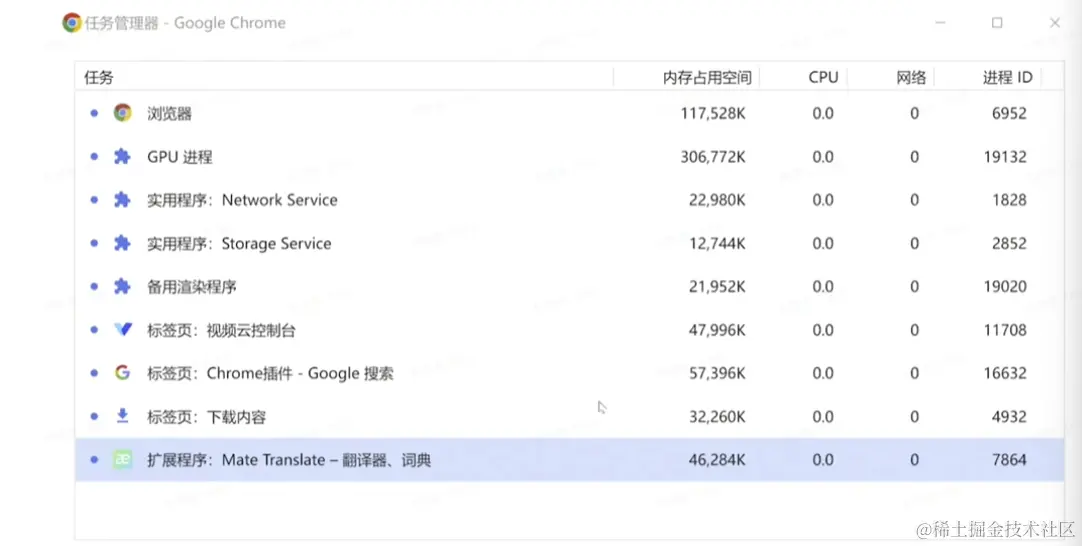Click the 网络 value in GPU 进程 row
The width and height of the screenshot is (1082, 546).
pyautogui.click(x=914, y=157)
